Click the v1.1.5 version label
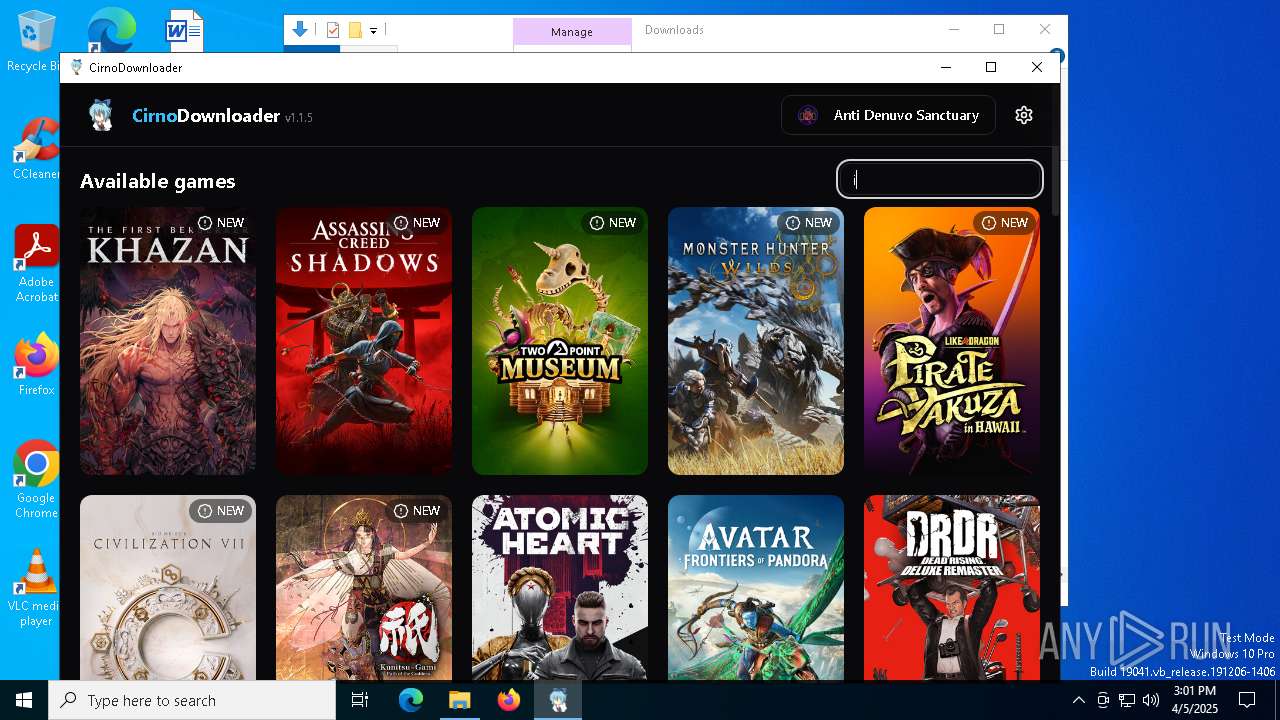The image size is (1280, 720). pos(299,118)
